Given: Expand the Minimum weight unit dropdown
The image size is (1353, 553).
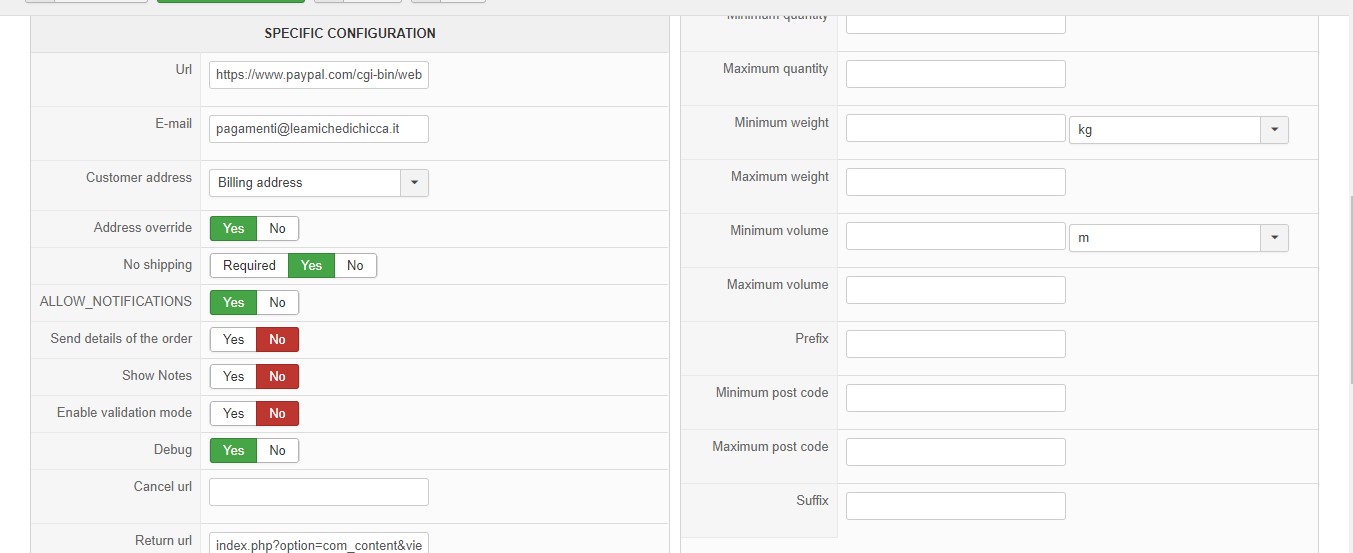Looking at the screenshot, I should tap(1274, 129).
